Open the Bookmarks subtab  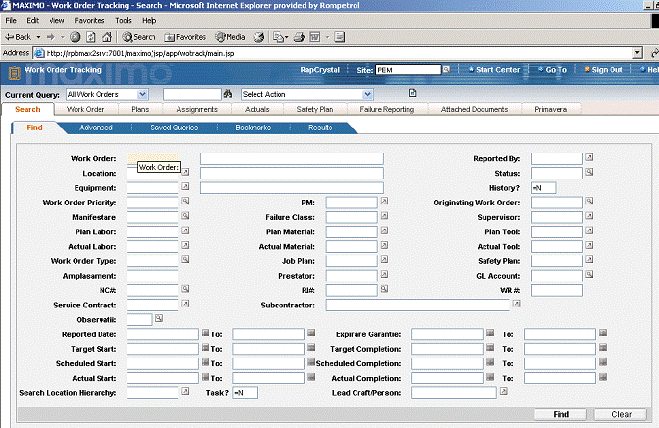click(x=253, y=127)
